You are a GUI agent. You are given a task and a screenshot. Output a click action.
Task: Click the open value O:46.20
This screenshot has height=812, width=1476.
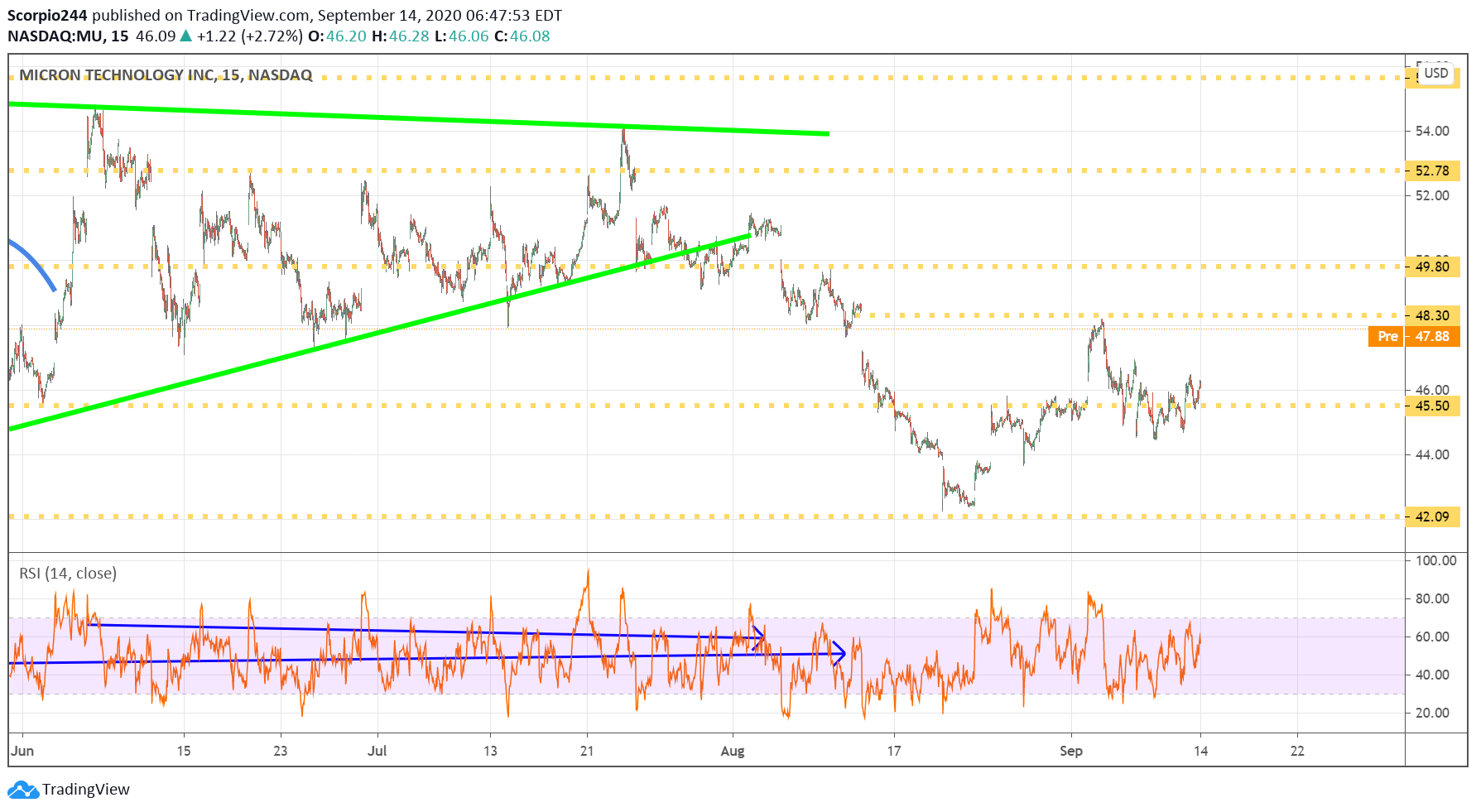point(339,36)
